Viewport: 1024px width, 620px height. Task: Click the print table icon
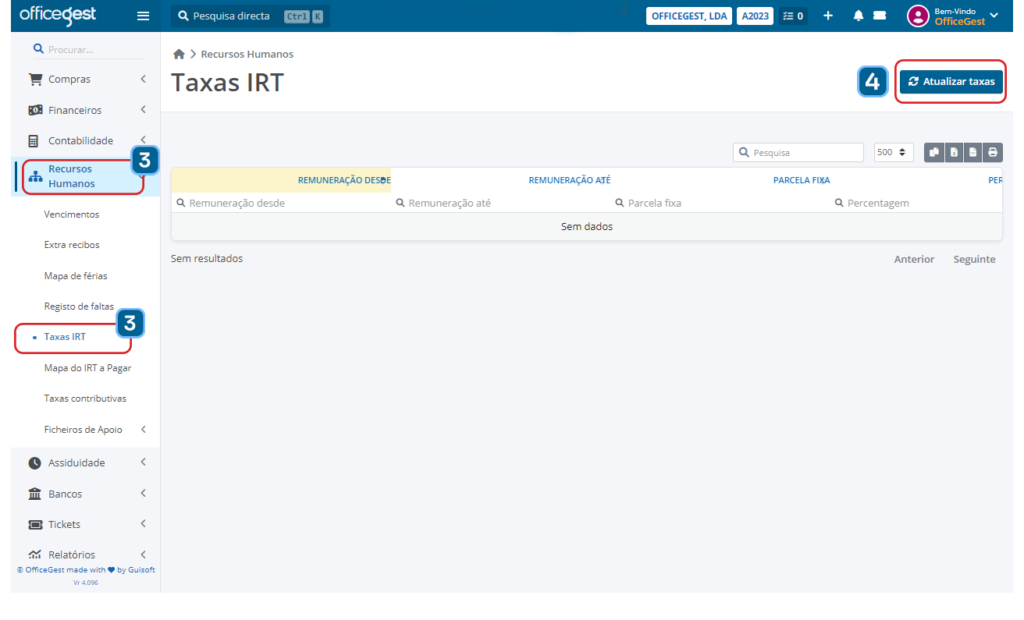993,152
